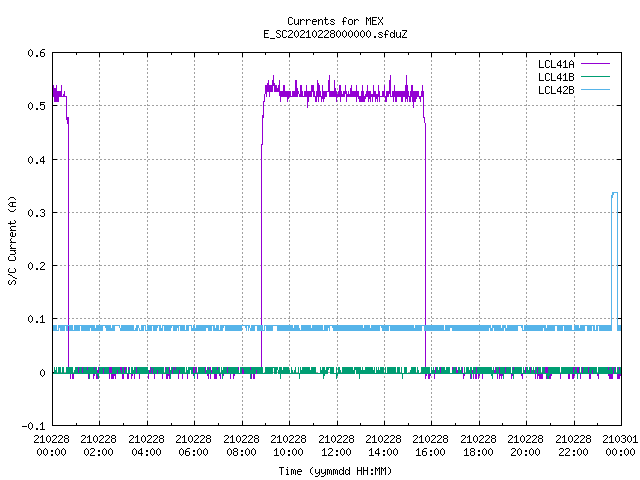Click the 0.1 y-axis tick value
This screenshot has height=480, width=640.
click(36, 319)
